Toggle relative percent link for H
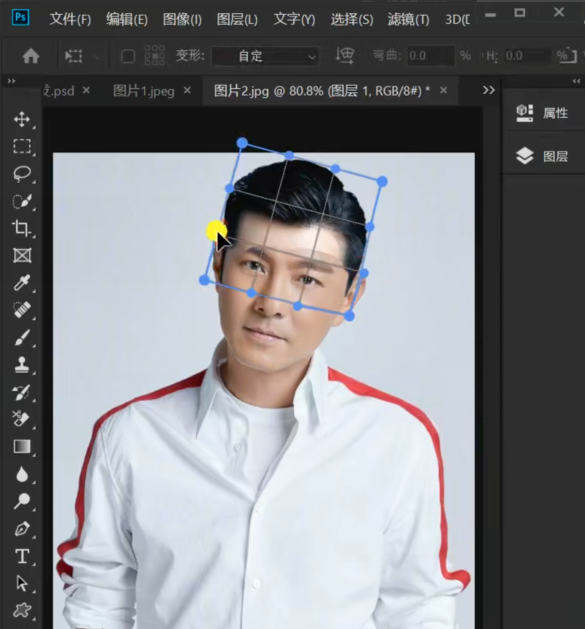The image size is (585, 629). point(567,56)
